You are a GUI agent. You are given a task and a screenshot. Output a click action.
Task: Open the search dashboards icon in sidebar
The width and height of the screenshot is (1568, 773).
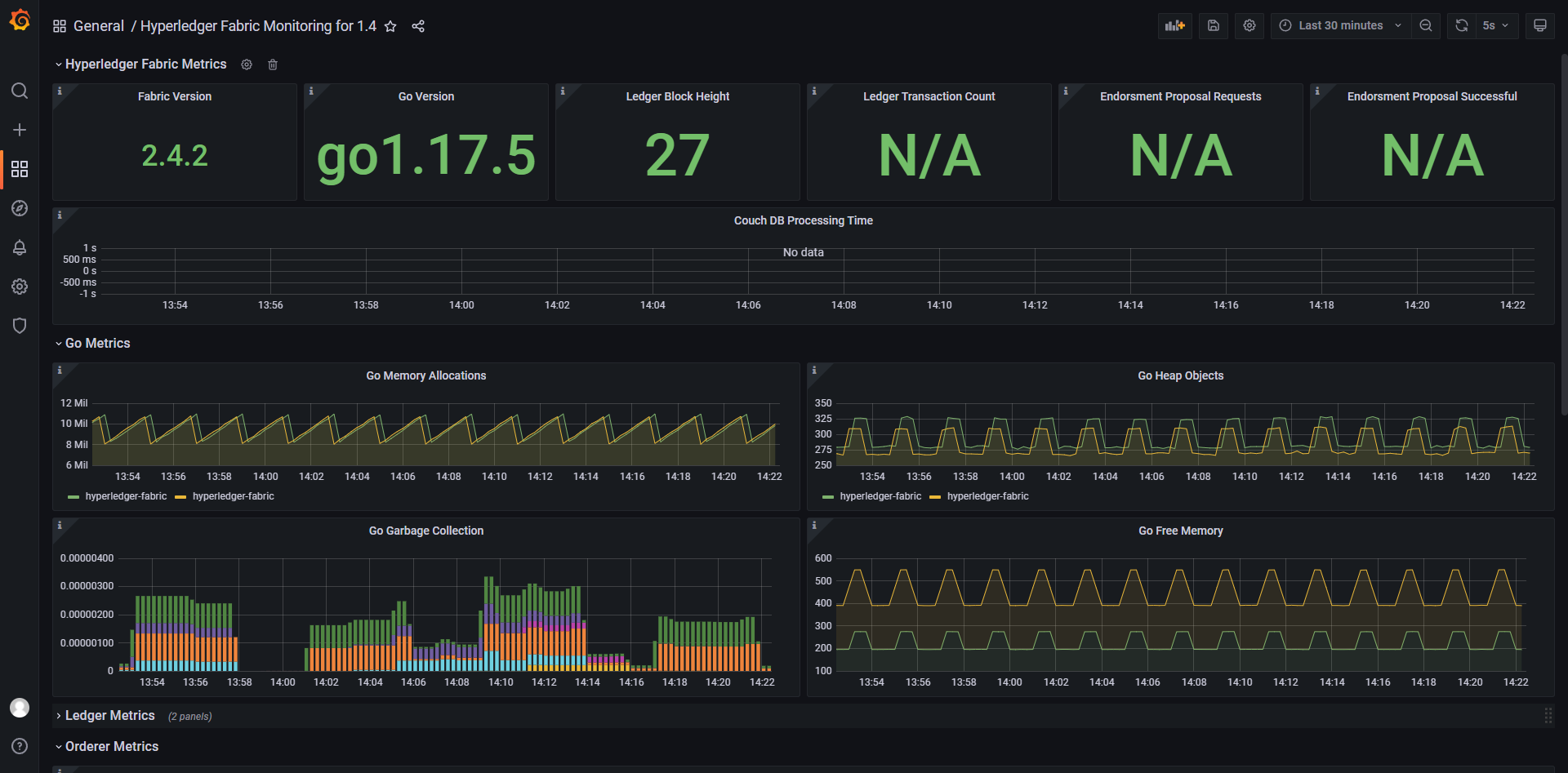[x=20, y=91]
